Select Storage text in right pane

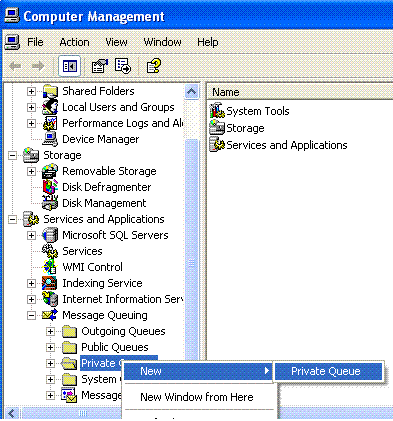pyautogui.click(x=245, y=128)
